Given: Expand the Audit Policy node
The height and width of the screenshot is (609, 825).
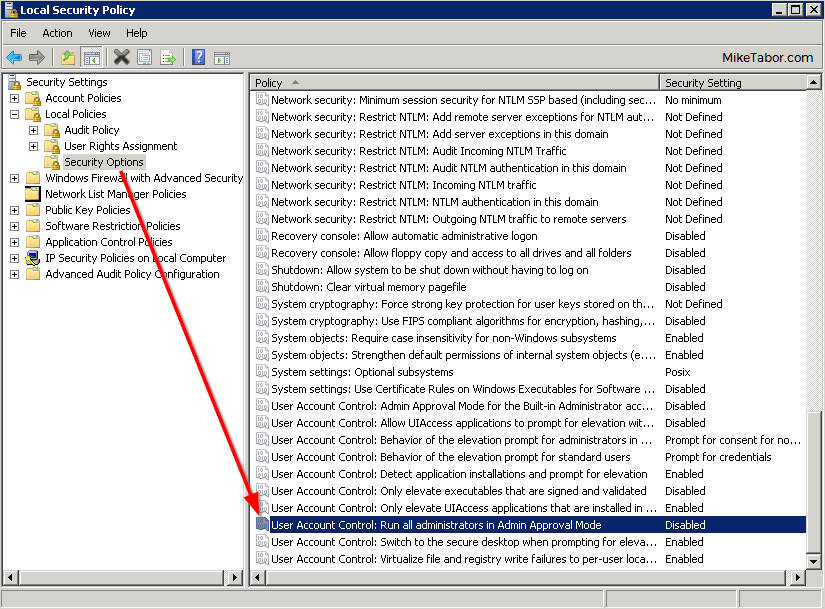Looking at the screenshot, I should pyautogui.click(x=33, y=130).
